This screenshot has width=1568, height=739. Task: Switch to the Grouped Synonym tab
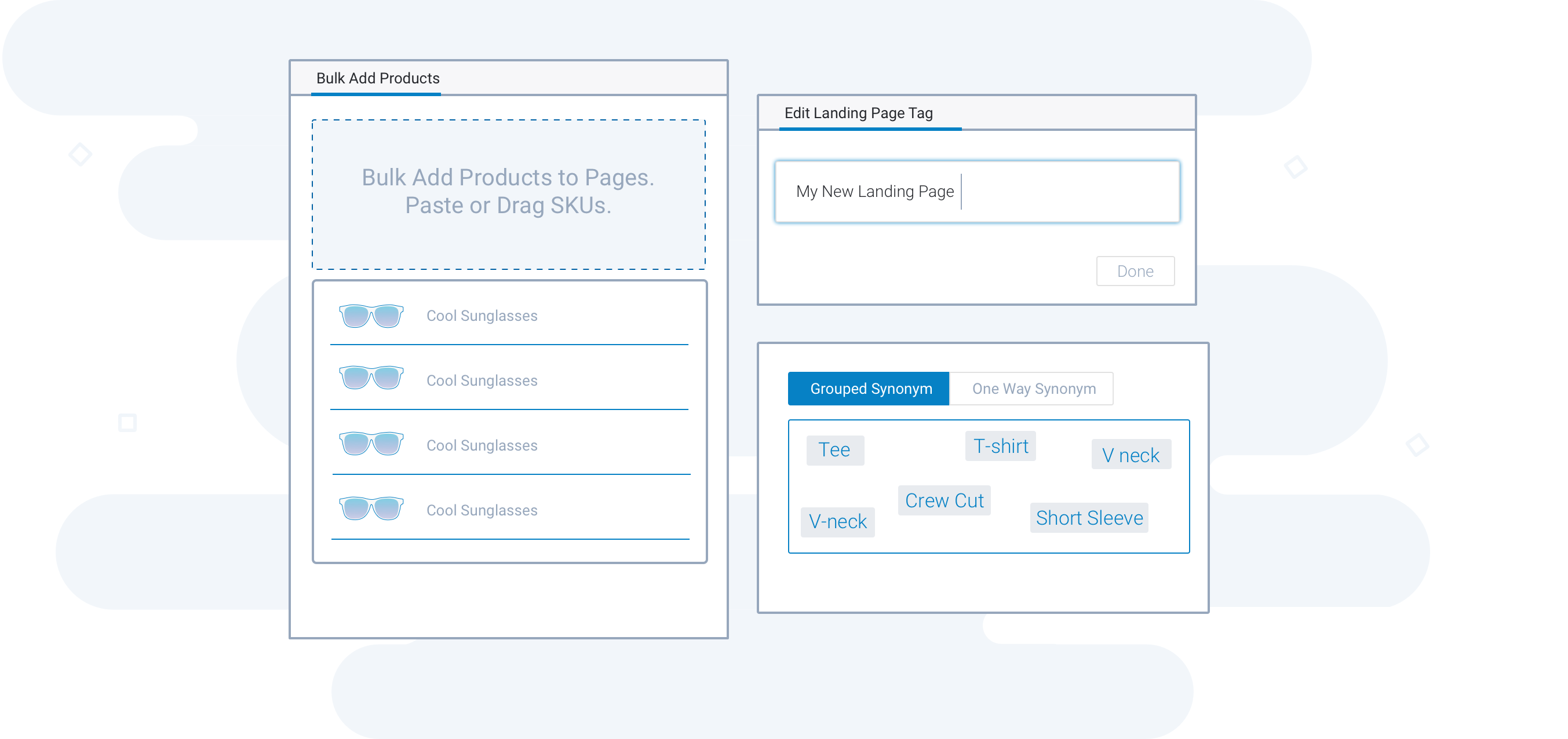(x=869, y=388)
